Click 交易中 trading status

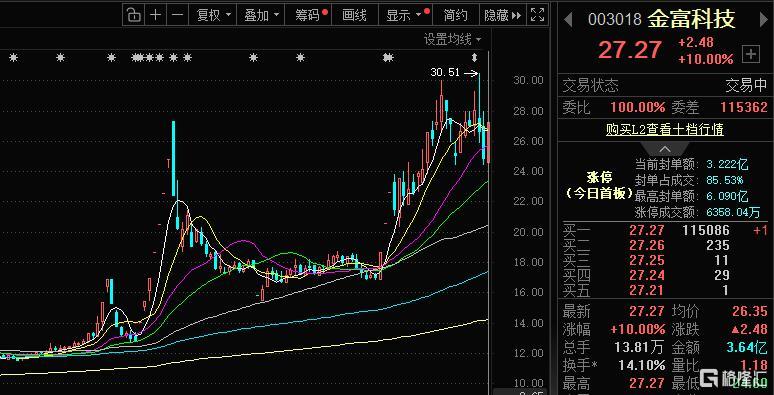pyautogui.click(x=746, y=85)
